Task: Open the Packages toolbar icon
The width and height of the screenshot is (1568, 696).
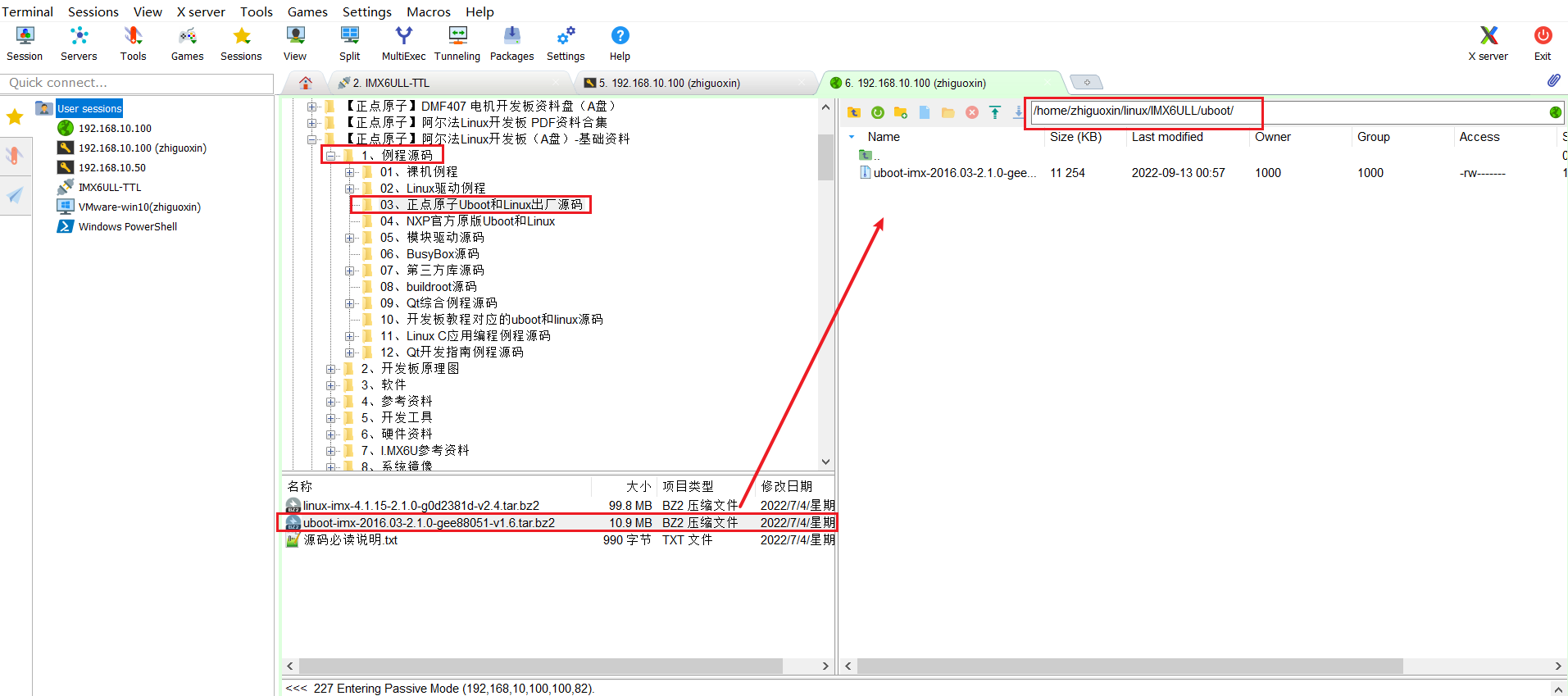Action: pyautogui.click(x=511, y=43)
